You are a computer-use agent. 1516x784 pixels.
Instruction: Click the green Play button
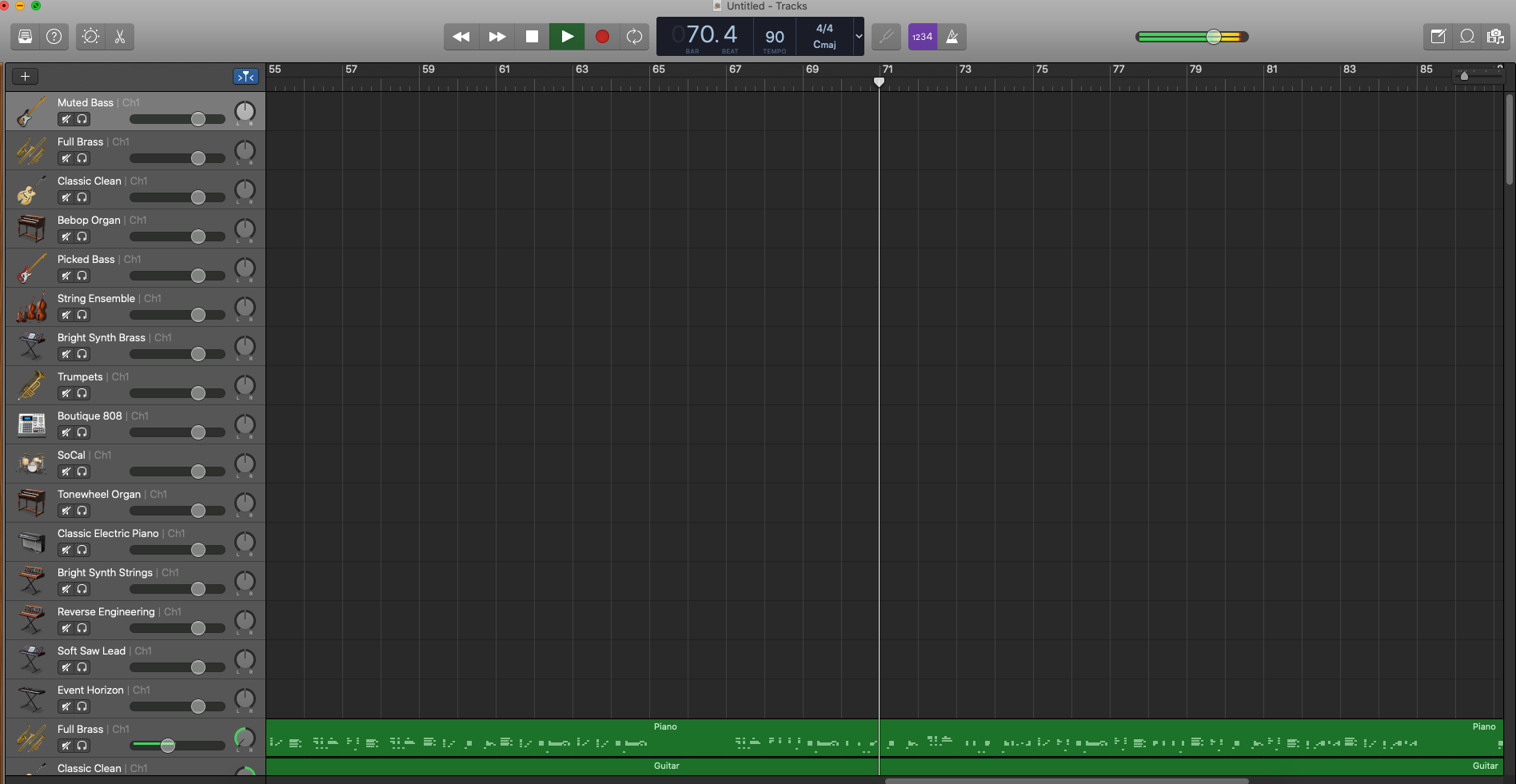567,37
